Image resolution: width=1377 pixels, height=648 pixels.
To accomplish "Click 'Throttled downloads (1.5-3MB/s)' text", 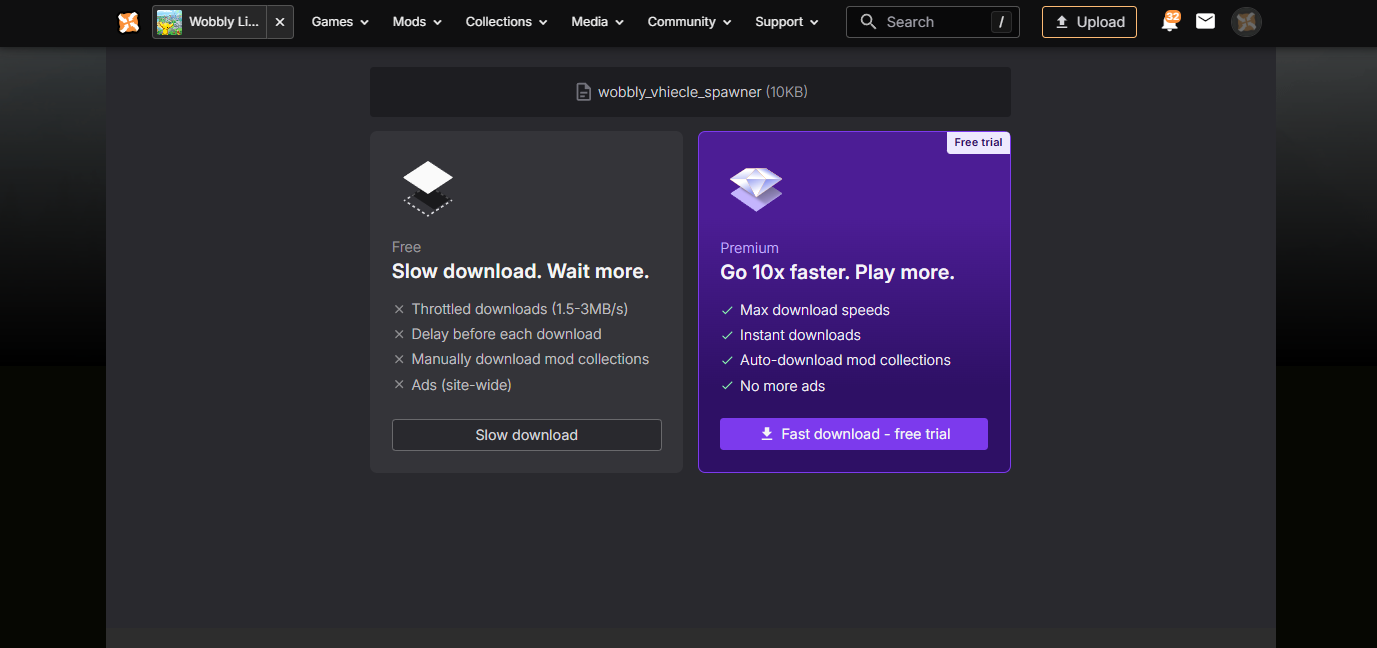I will [520, 309].
